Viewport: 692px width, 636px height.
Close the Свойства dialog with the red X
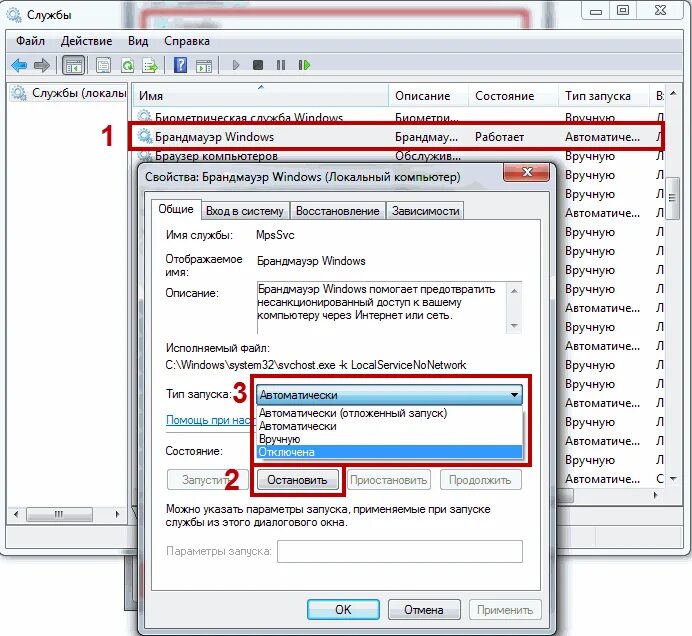coord(527,172)
